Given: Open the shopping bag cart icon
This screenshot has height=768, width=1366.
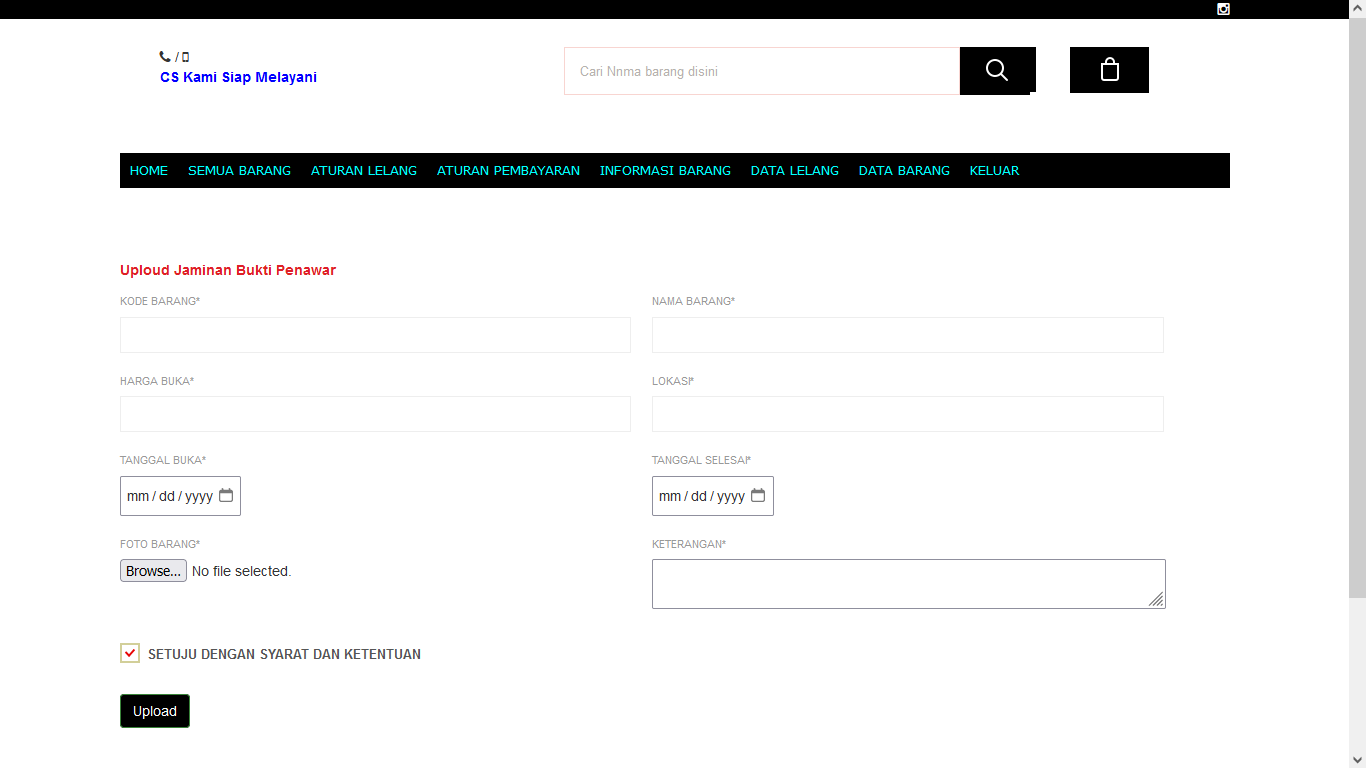Looking at the screenshot, I should (1109, 70).
